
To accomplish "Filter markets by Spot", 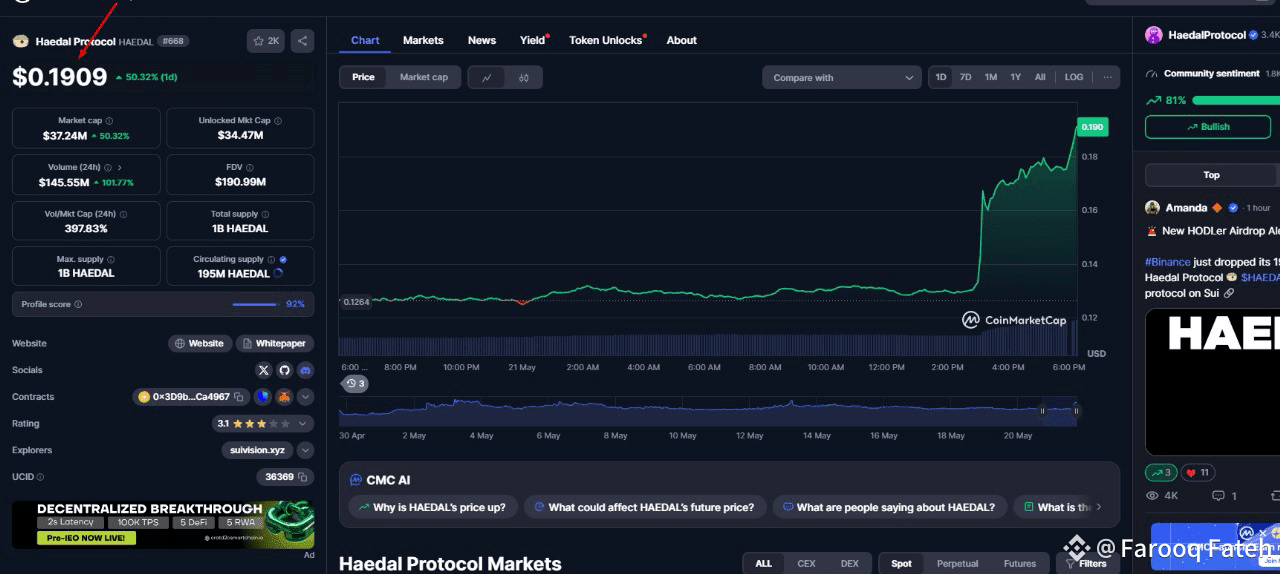I will 901,563.
